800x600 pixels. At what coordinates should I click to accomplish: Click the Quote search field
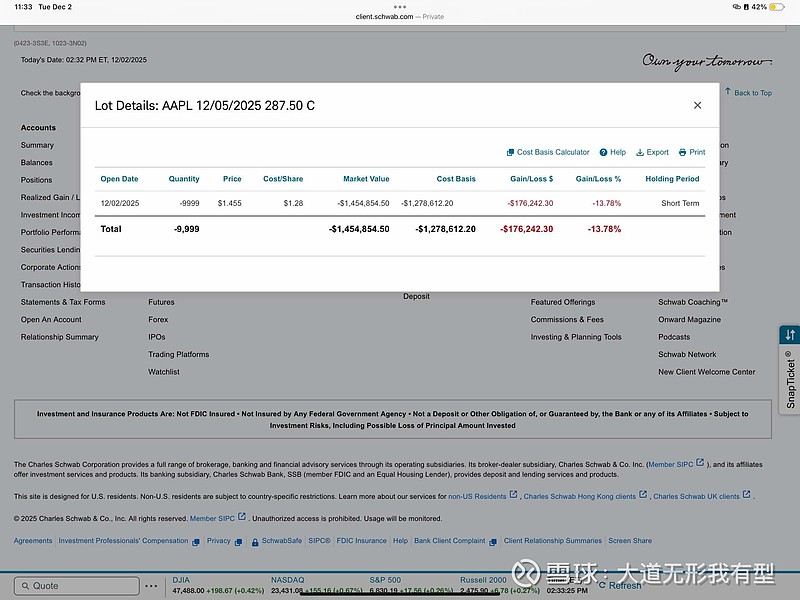coord(77,586)
